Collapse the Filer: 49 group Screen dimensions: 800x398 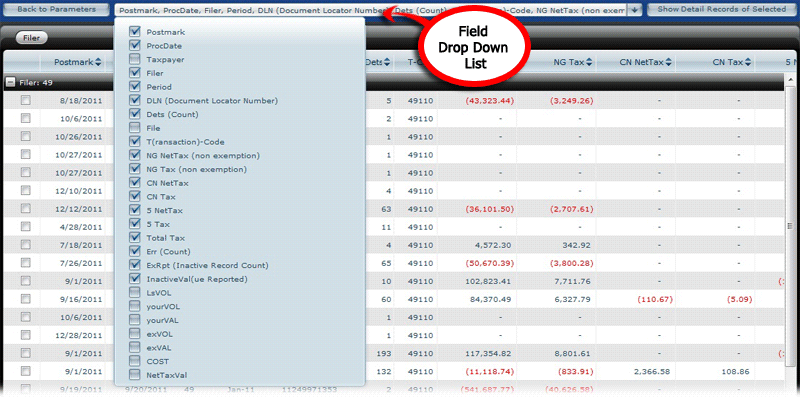point(10,82)
